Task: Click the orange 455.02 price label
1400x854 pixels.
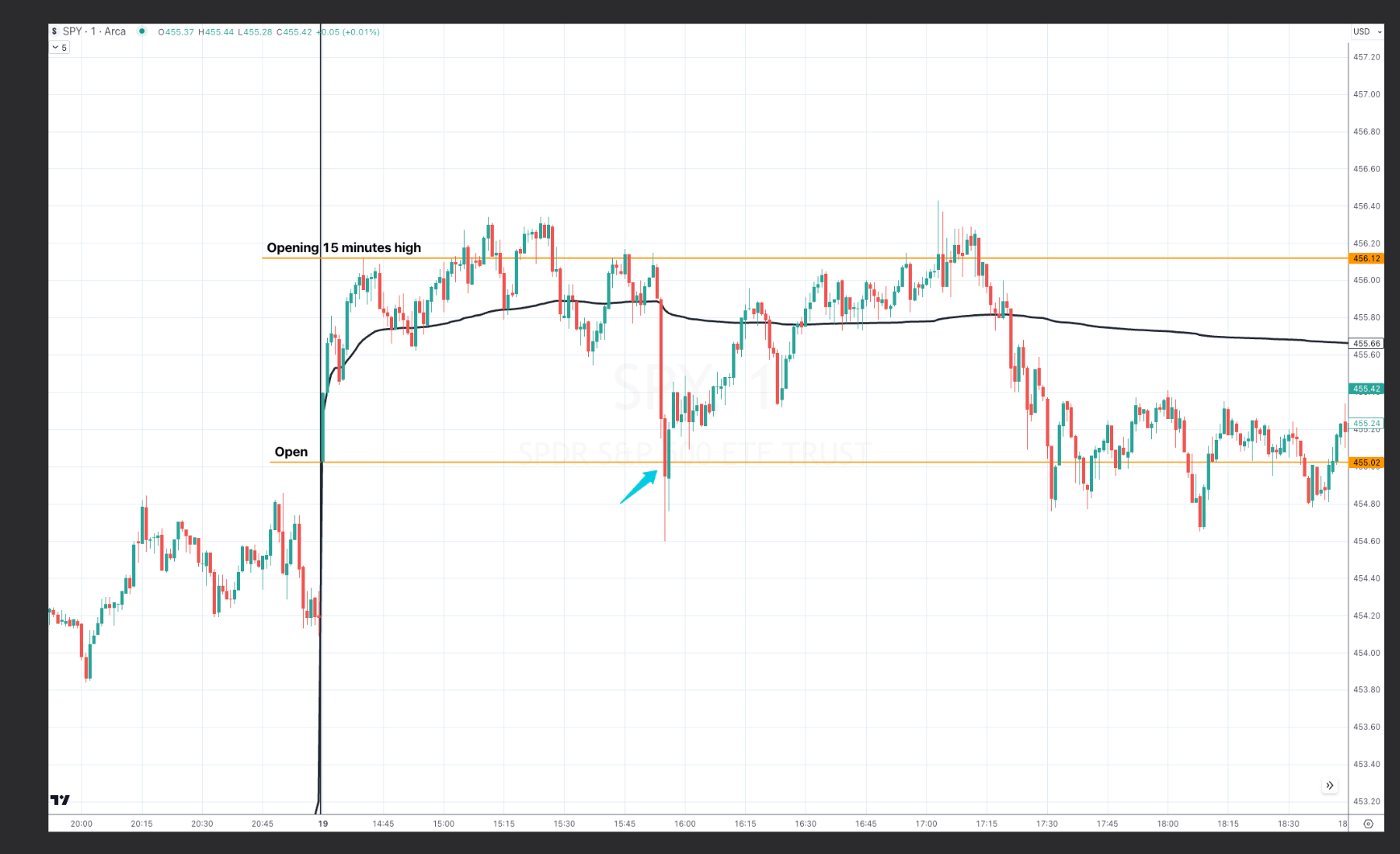Action: (x=1365, y=463)
